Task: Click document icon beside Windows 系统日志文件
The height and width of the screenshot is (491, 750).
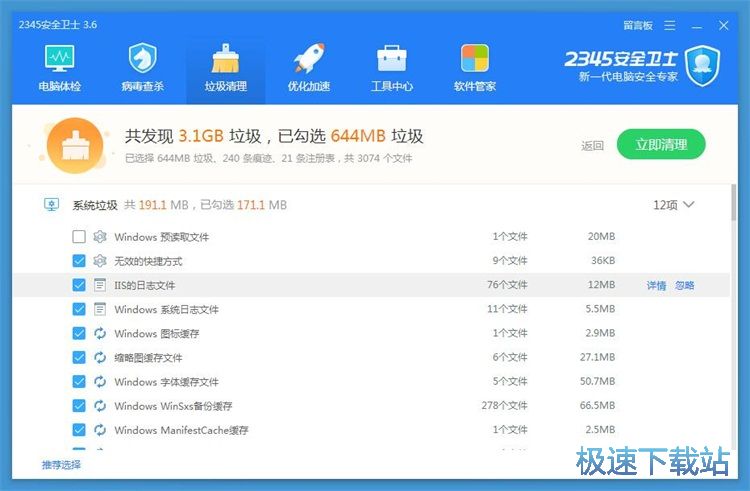Action: tap(99, 309)
